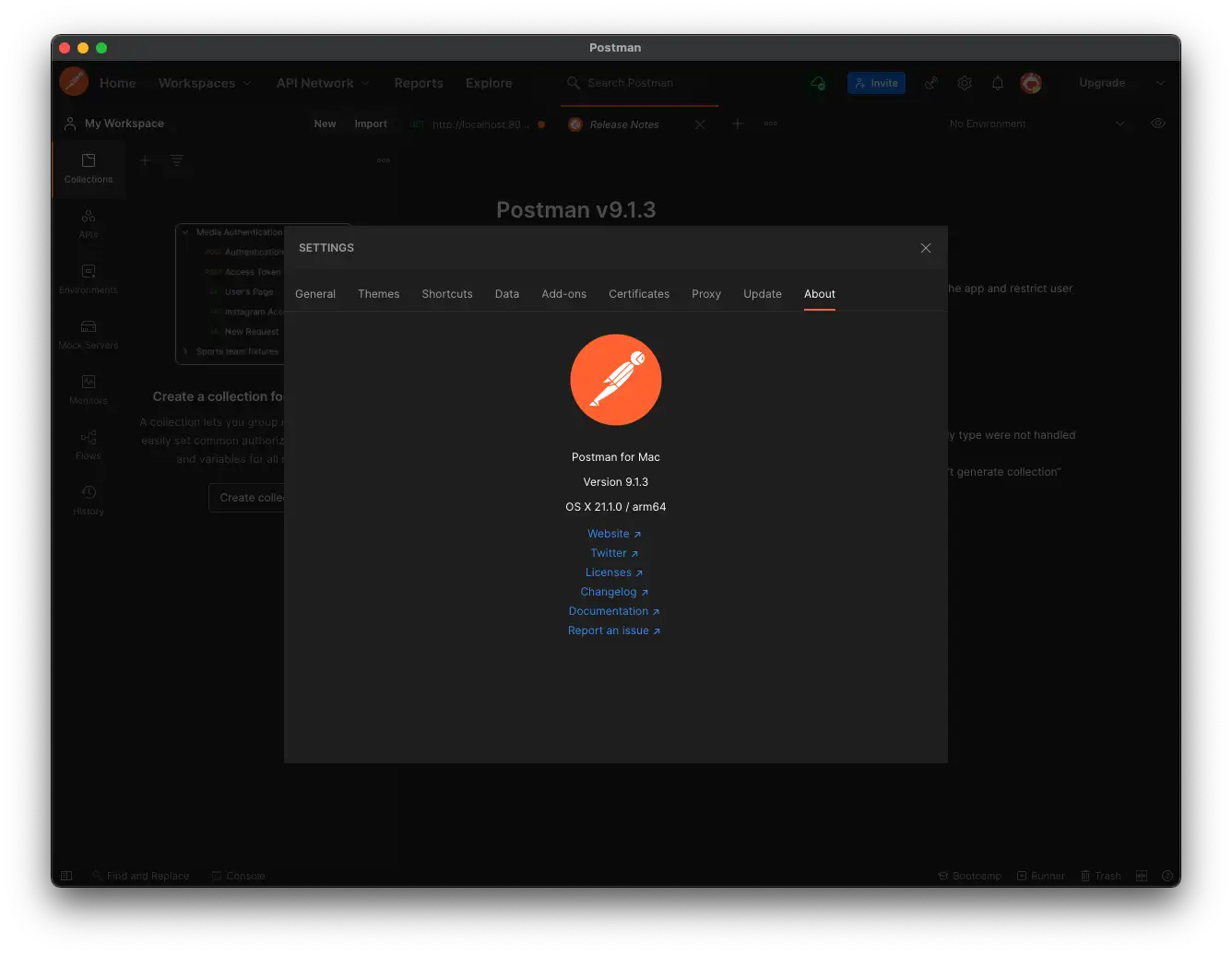Go to the Data tab
This screenshot has width=1232, height=955.
click(x=507, y=294)
